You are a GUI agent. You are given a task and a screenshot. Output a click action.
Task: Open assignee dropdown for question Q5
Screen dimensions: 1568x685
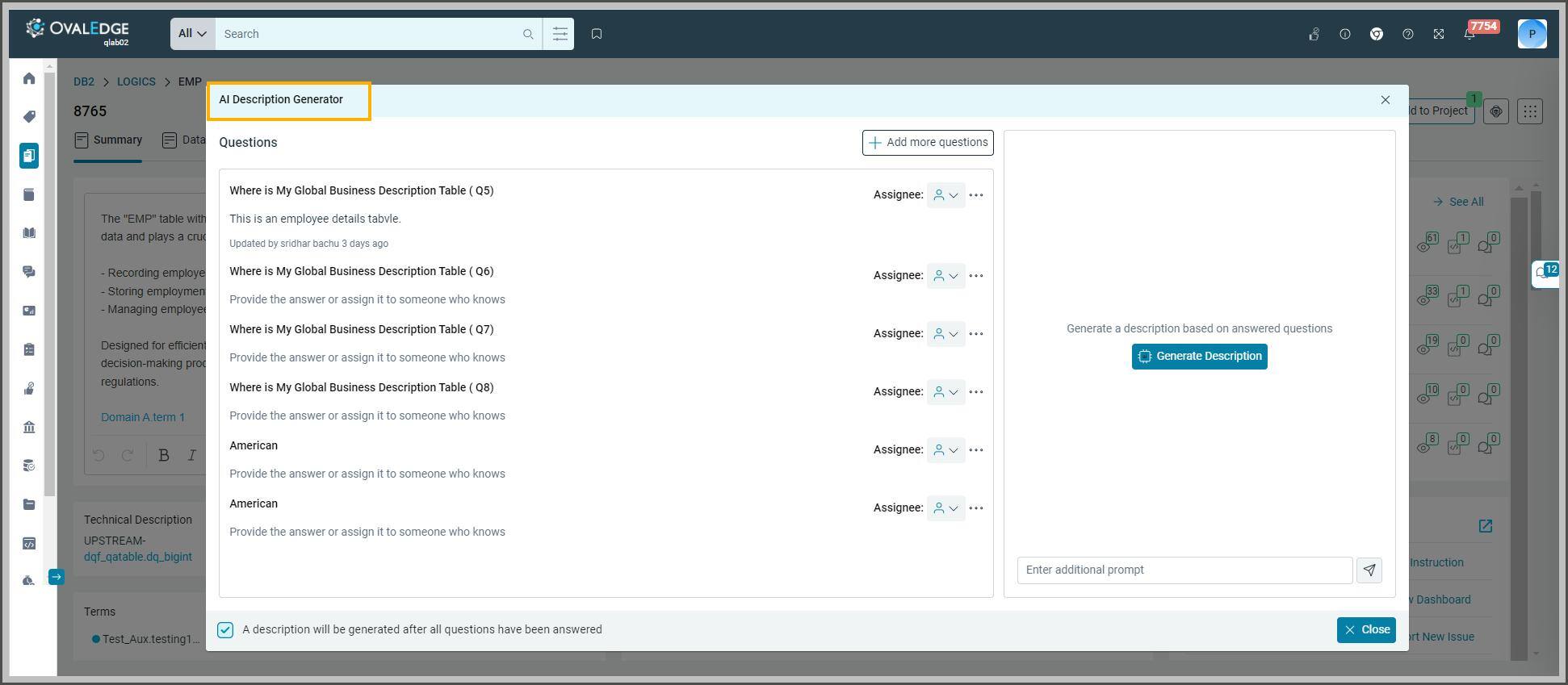(x=945, y=195)
